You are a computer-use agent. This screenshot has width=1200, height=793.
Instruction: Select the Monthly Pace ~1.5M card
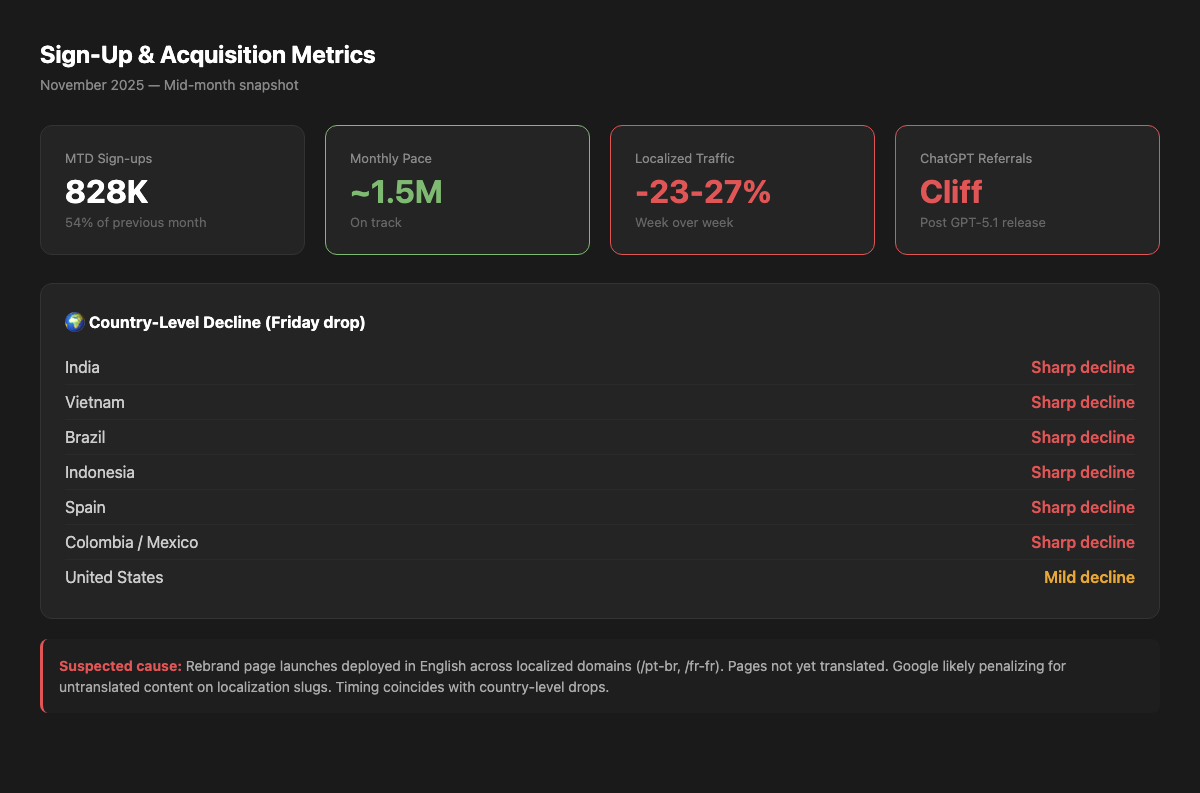457,190
